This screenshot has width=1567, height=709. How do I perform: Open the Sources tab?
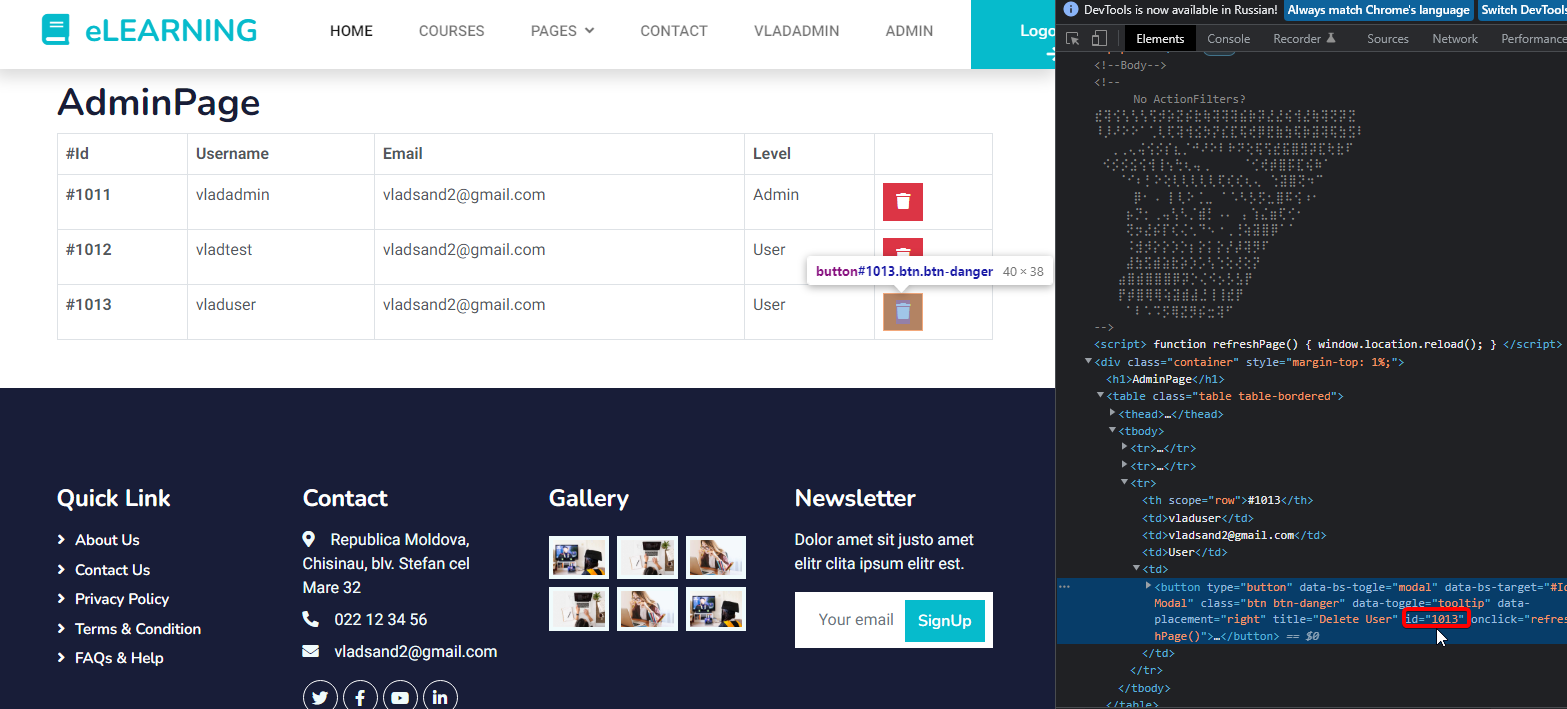1387,39
